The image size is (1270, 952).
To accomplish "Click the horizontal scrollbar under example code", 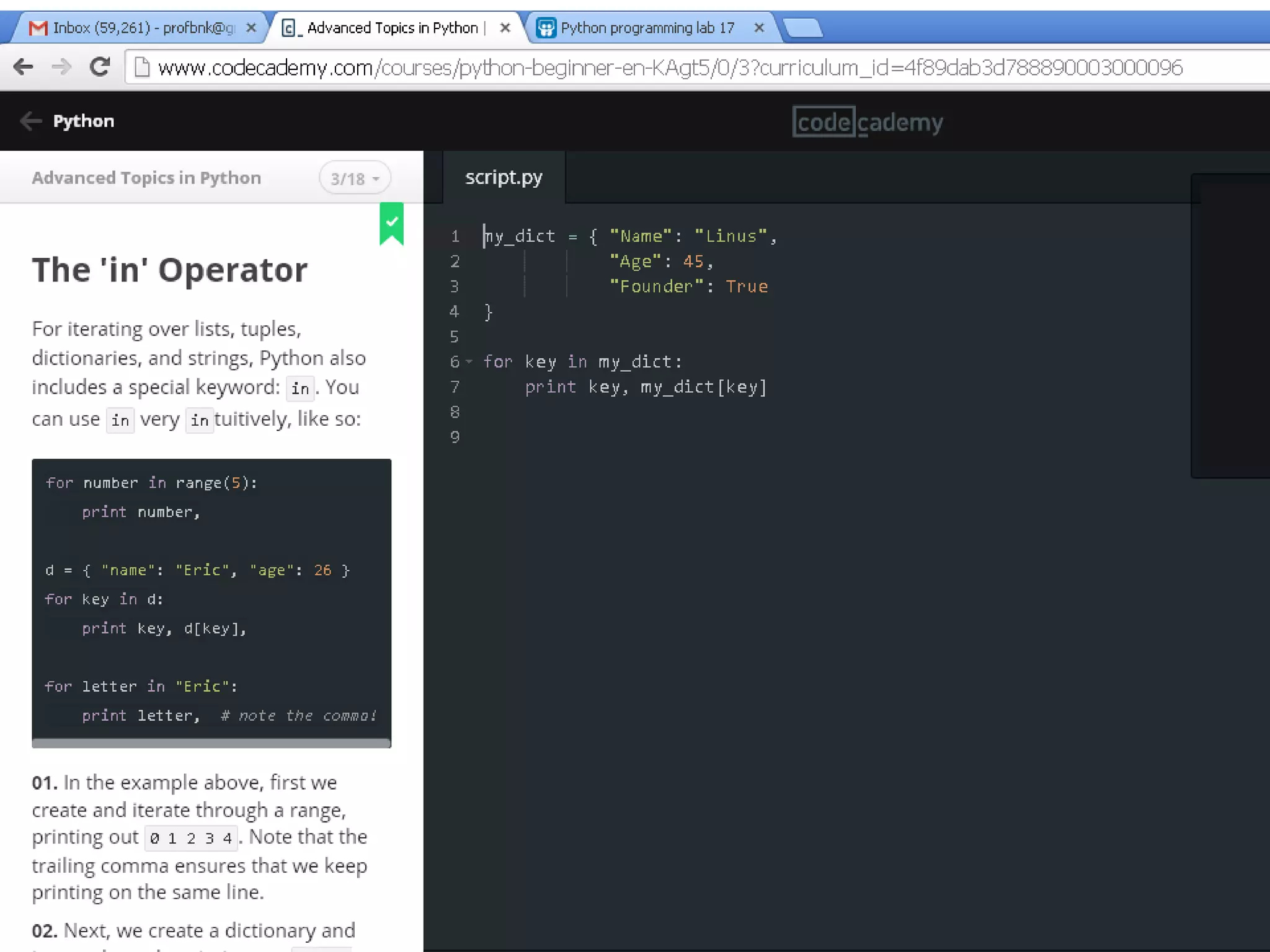I will pos(211,743).
